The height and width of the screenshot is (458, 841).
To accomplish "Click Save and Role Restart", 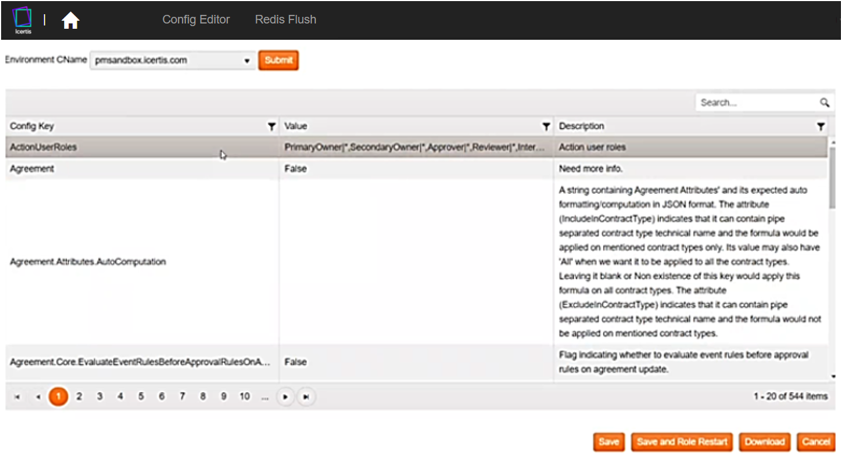I will (681, 442).
